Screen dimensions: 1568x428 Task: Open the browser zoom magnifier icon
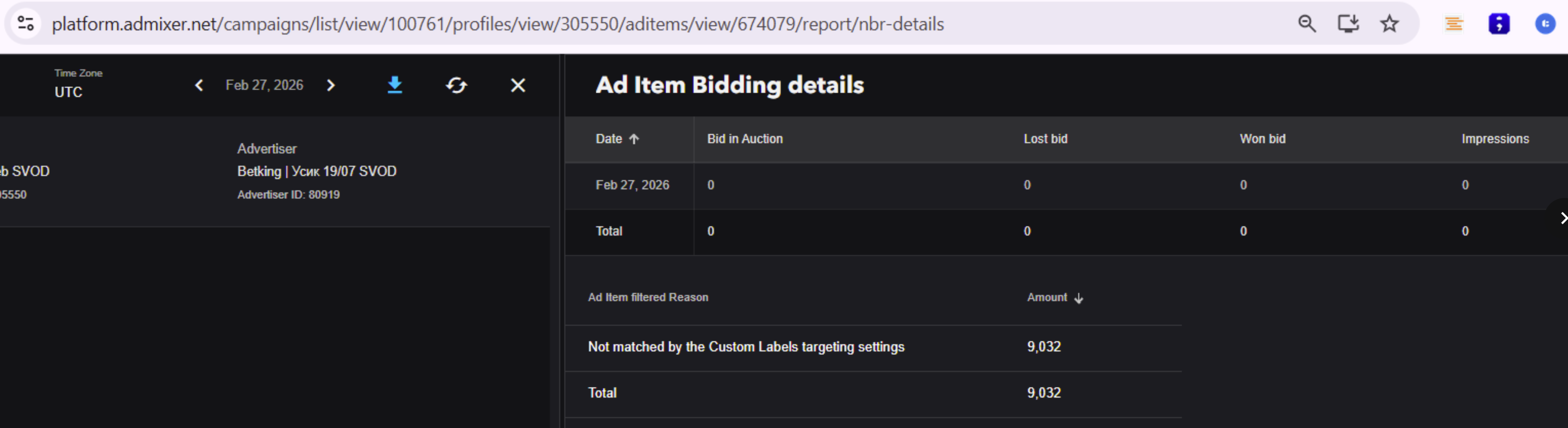(1306, 24)
